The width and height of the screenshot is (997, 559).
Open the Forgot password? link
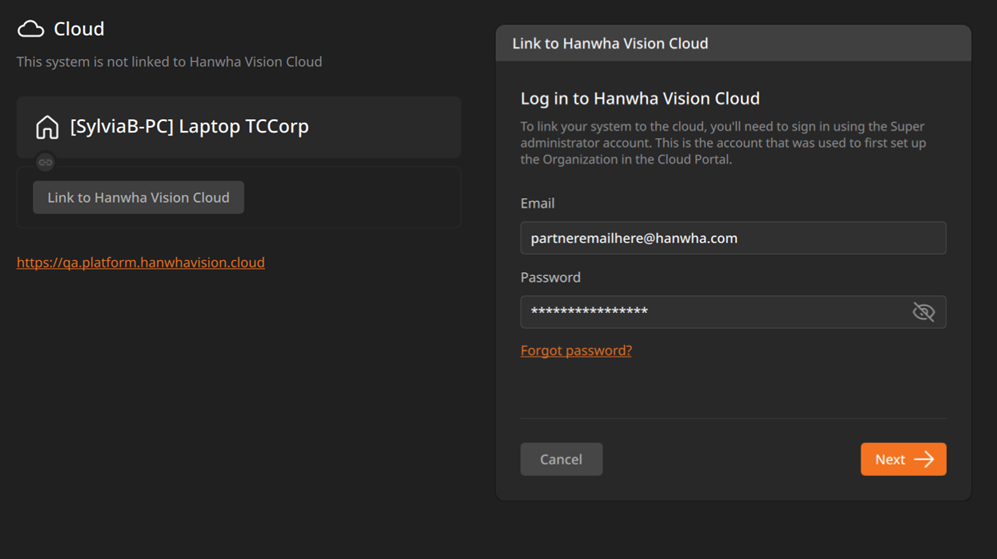tap(576, 350)
